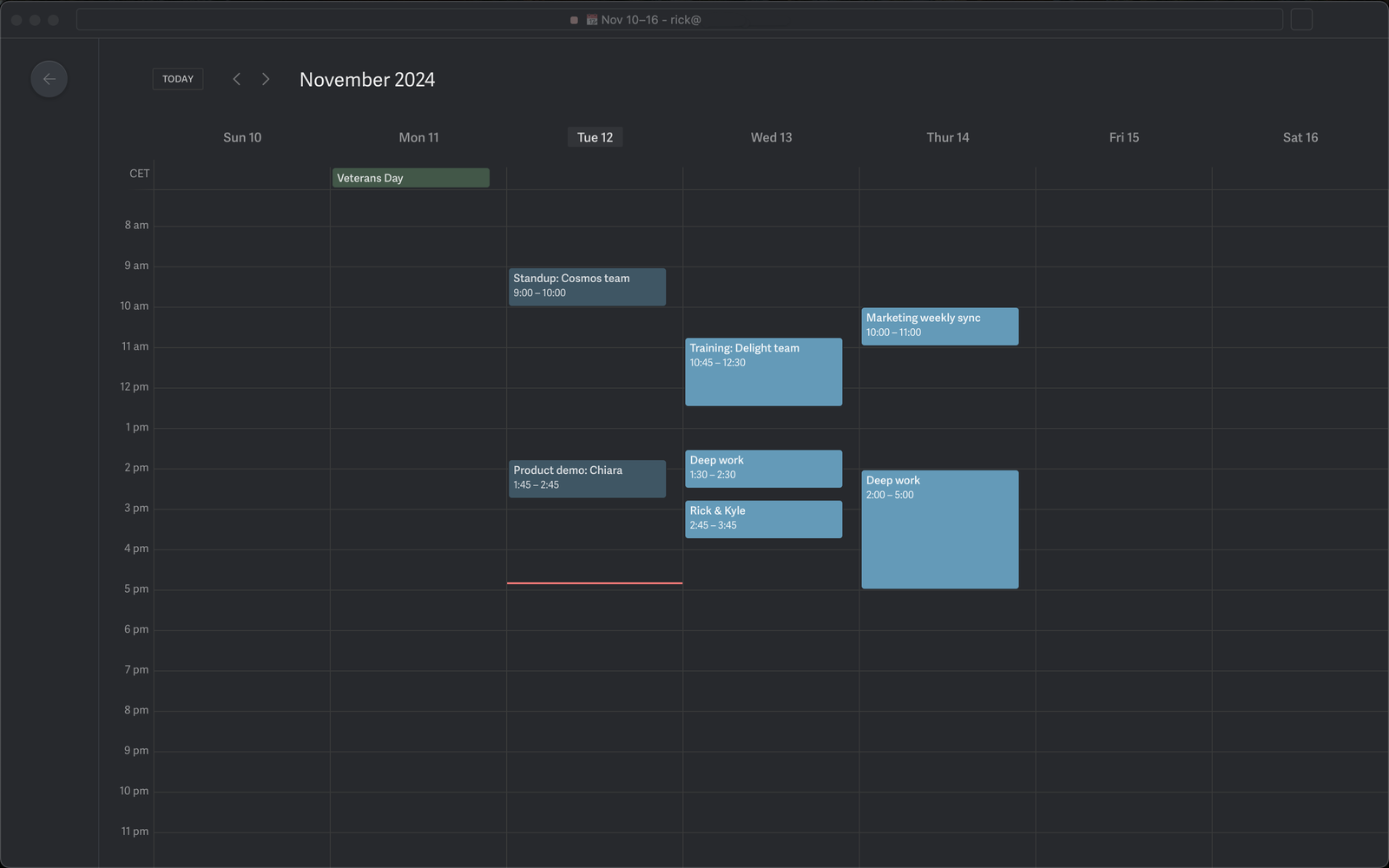Click the back arrow circle button
1389x868 pixels.
(49, 79)
